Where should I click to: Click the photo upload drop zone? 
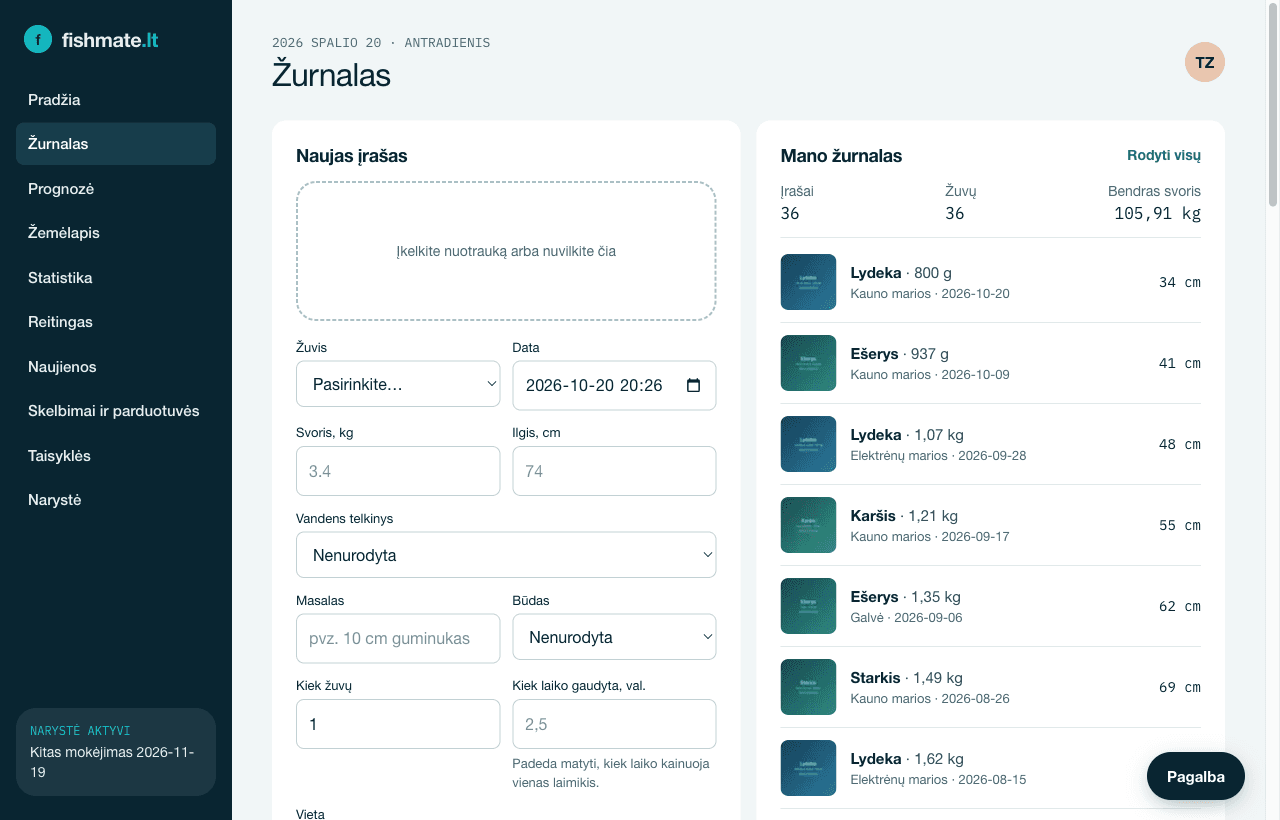(x=506, y=251)
